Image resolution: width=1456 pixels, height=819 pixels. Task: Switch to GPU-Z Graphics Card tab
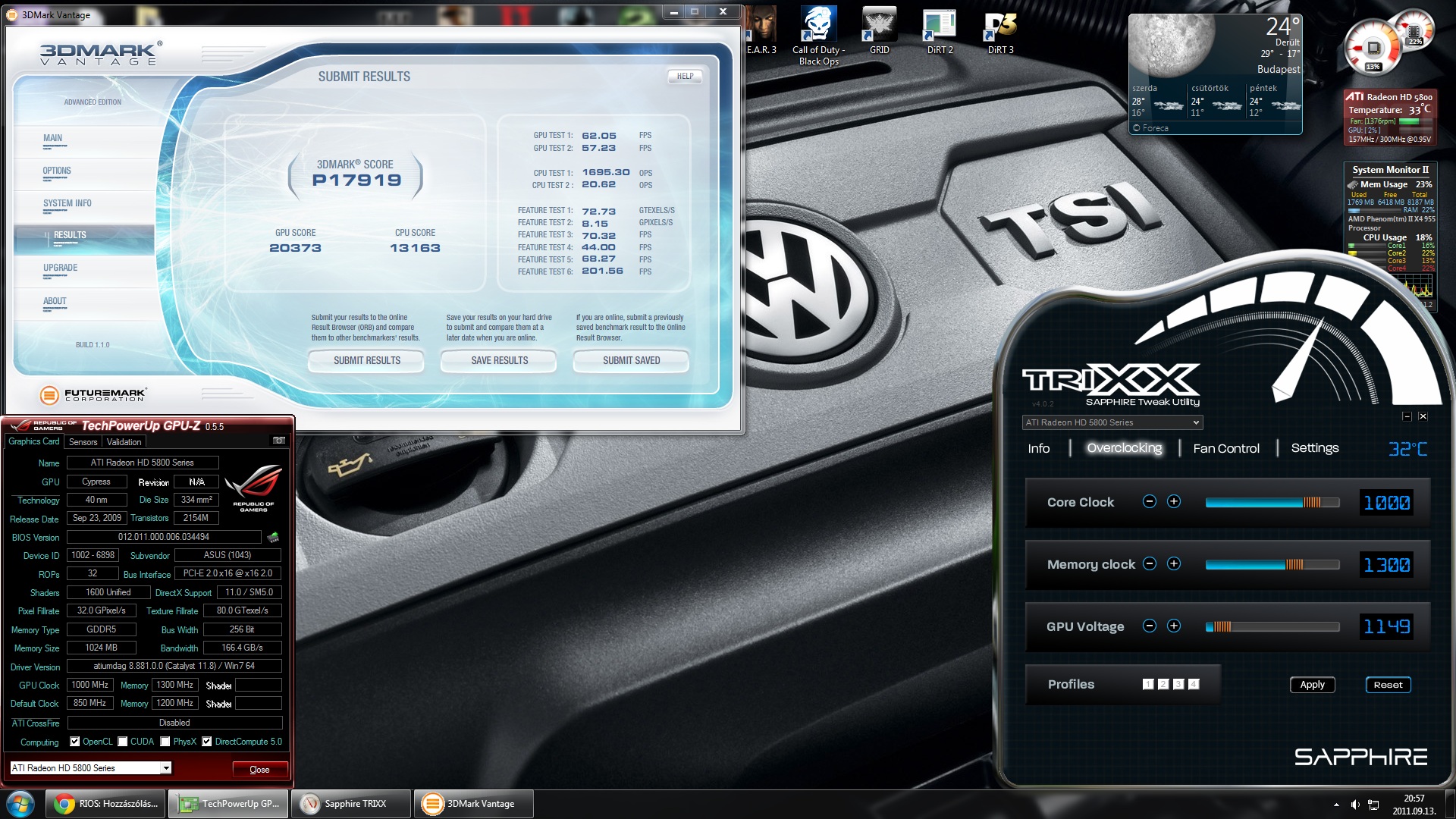pos(34,441)
